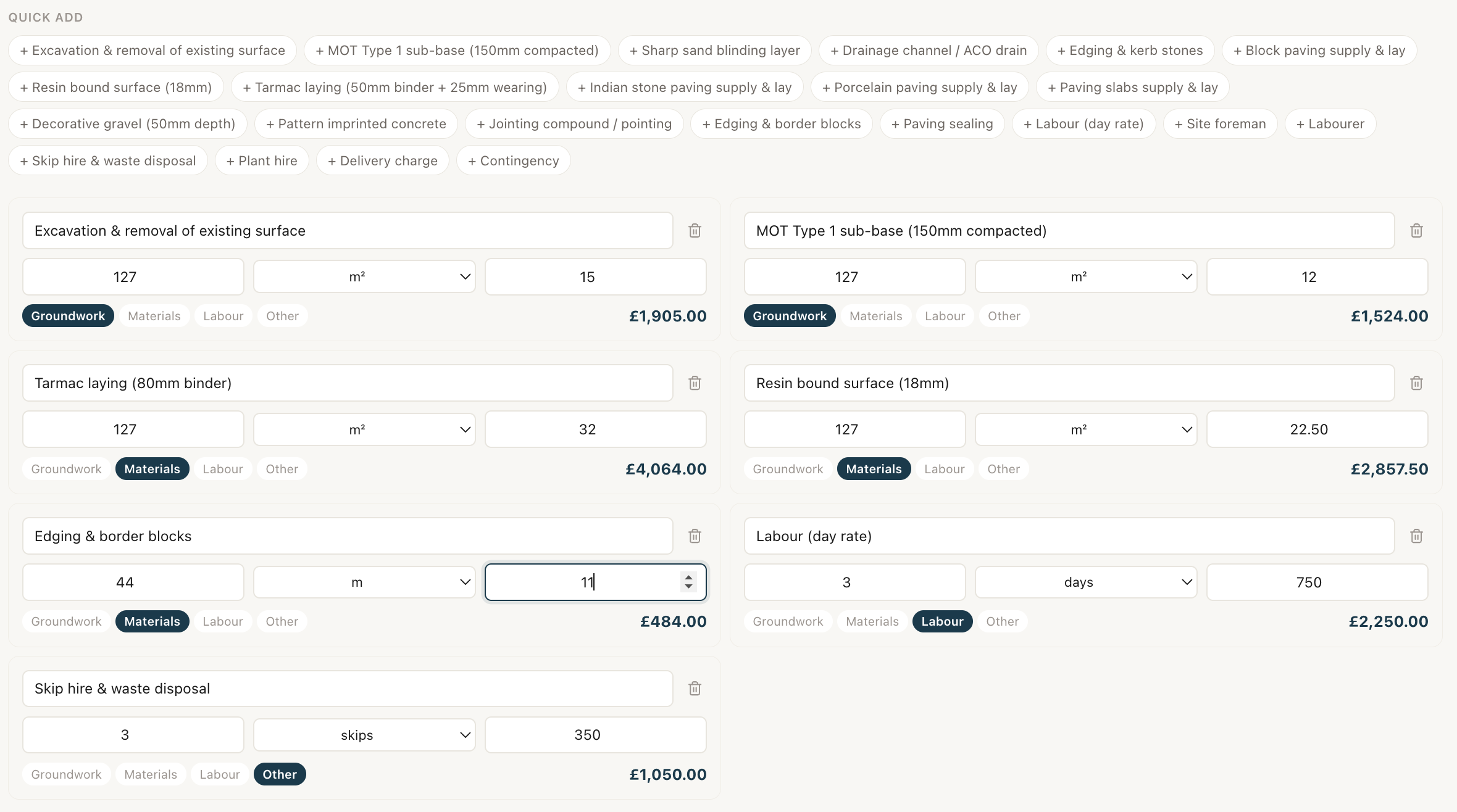Open the unit dropdown for MOT Type 1 sub-base
Viewport: 1457px width, 812px height.
(x=1086, y=277)
